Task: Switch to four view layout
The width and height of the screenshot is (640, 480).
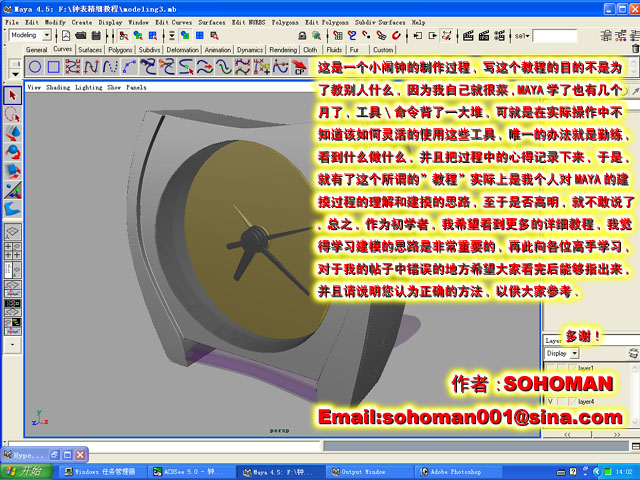Action: pyautogui.click(x=12, y=251)
